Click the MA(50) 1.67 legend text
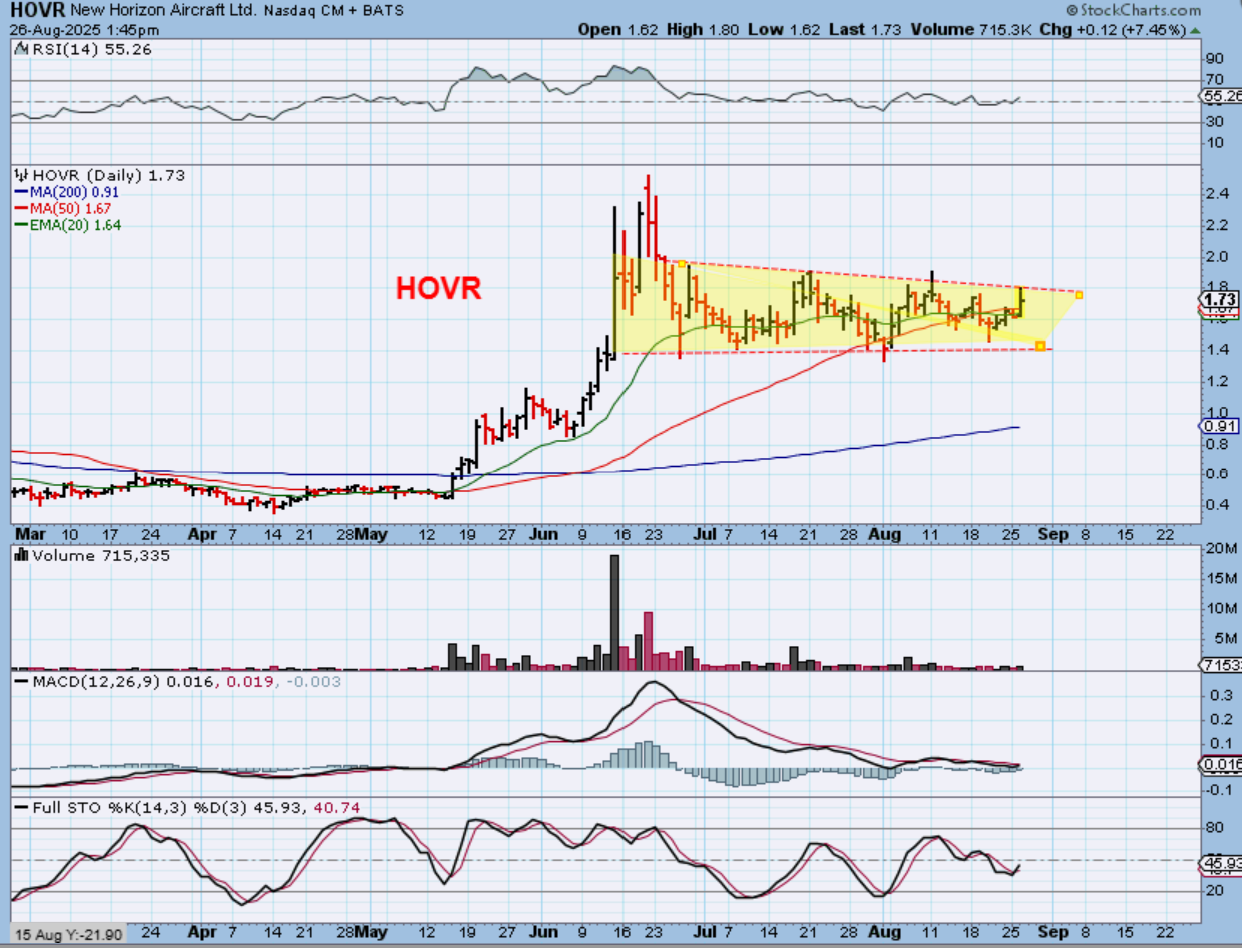Screen dimensions: 1242x948 point(72,209)
